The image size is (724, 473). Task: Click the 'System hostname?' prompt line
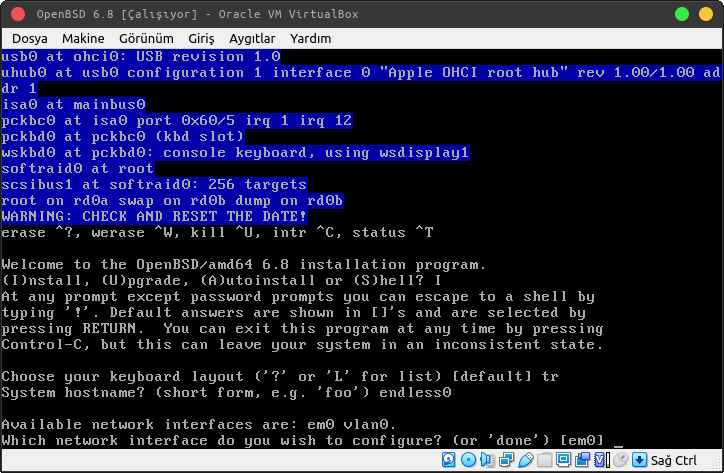[x=226, y=392]
